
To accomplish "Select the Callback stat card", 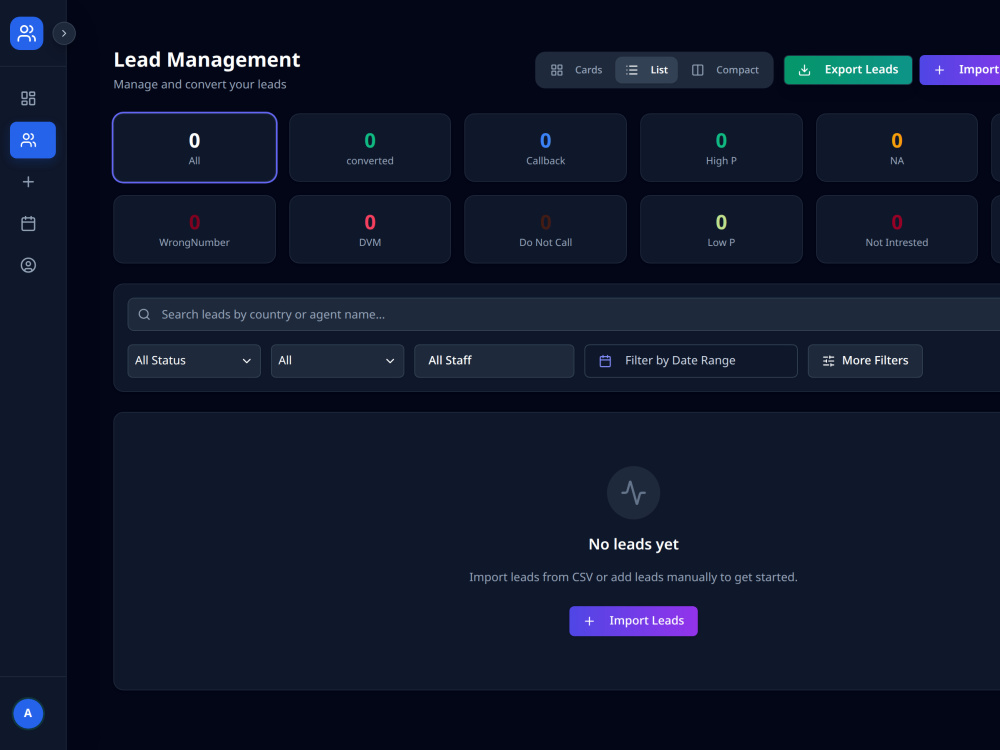I will click(545, 147).
